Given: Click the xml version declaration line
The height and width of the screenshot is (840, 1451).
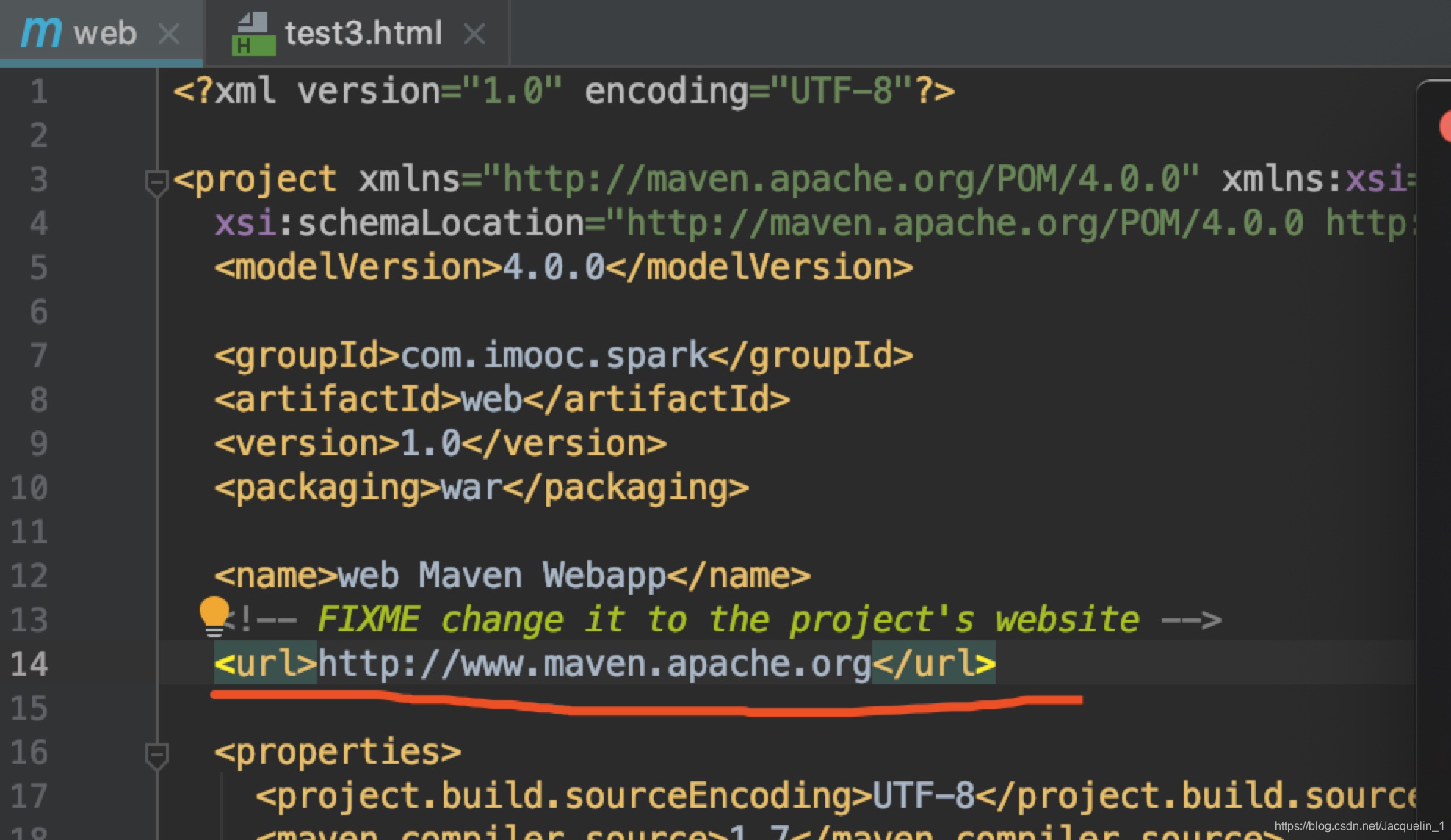Looking at the screenshot, I should [x=564, y=91].
